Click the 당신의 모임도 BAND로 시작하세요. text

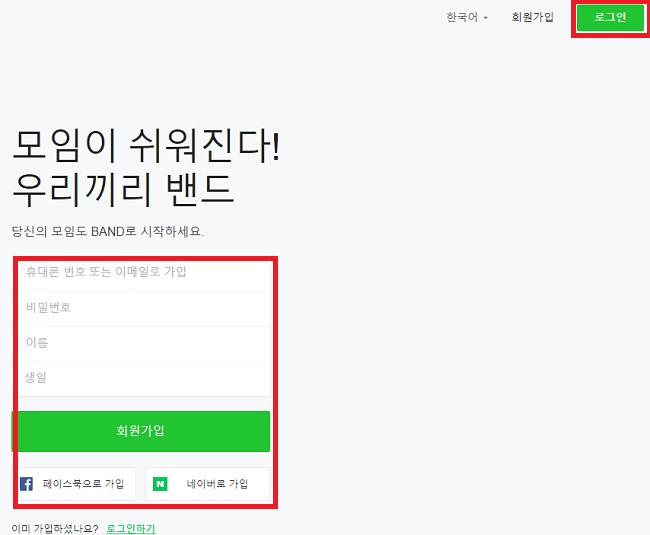pyautogui.click(x=108, y=231)
